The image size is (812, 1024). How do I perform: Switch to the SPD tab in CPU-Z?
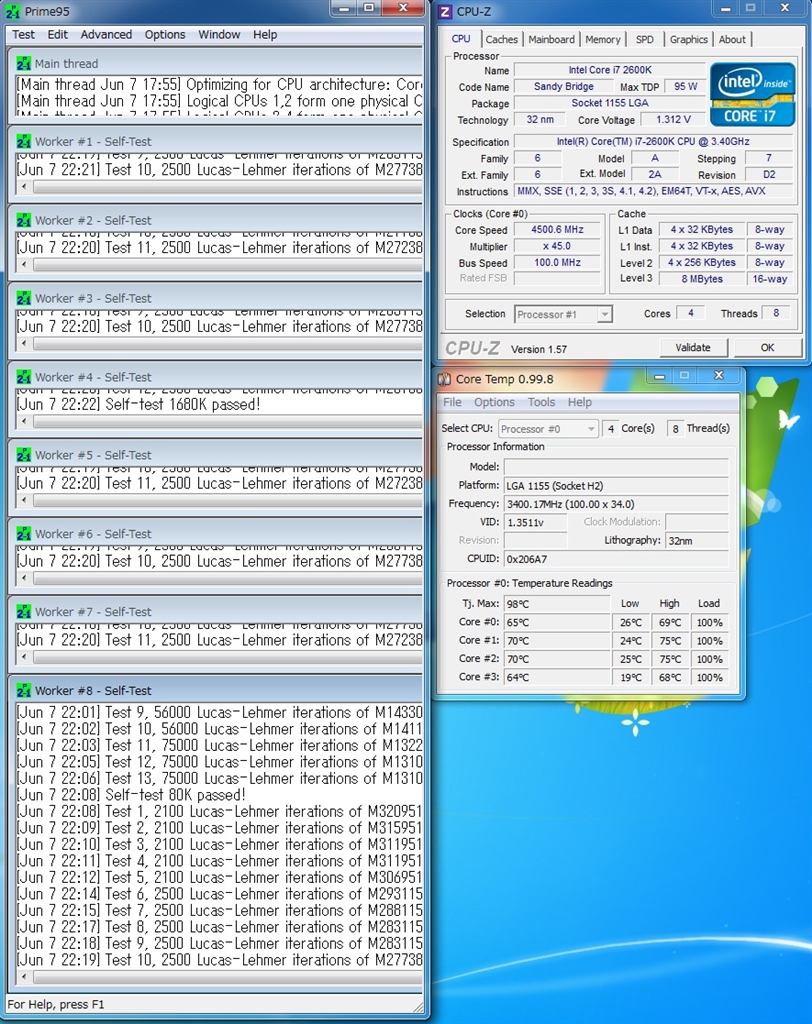(645, 39)
